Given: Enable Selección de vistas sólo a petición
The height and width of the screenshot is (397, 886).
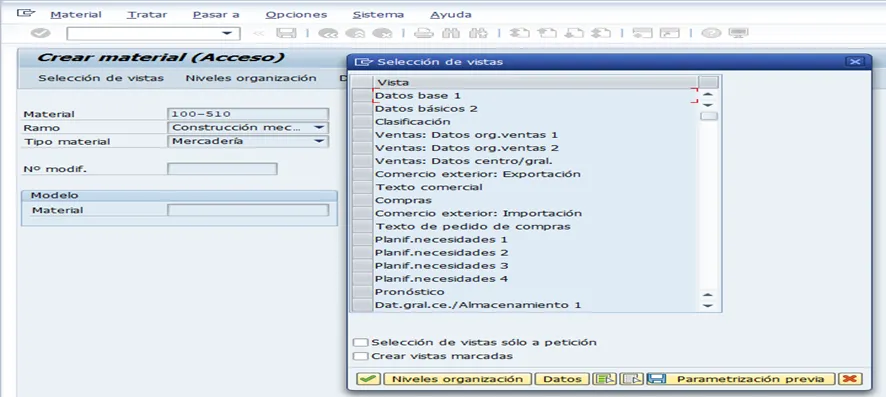Looking at the screenshot, I should click(x=360, y=343).
